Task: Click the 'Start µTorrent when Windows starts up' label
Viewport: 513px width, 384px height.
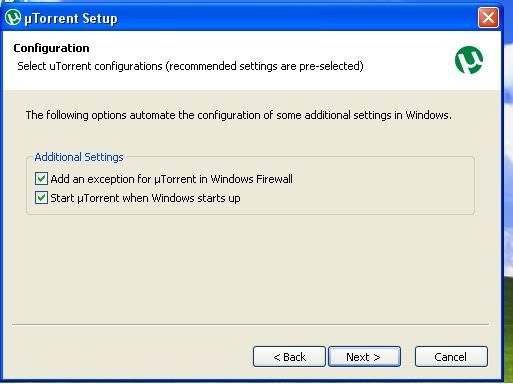Action: pos(145,198)
